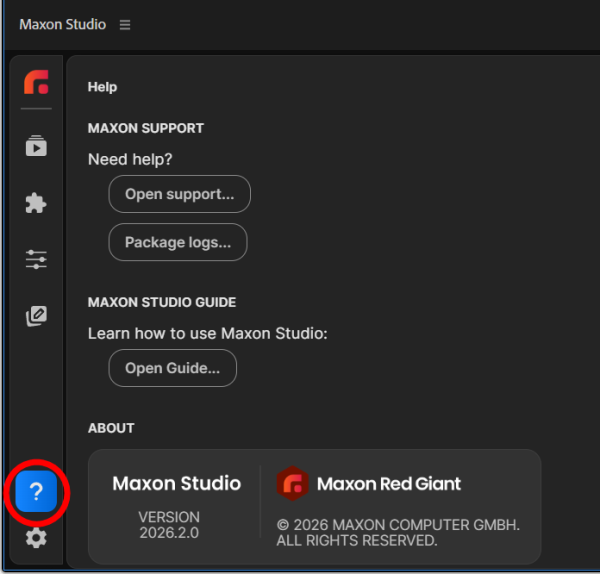Click the MAXON STUDIO GUIDE heading

tap(162, 302)
